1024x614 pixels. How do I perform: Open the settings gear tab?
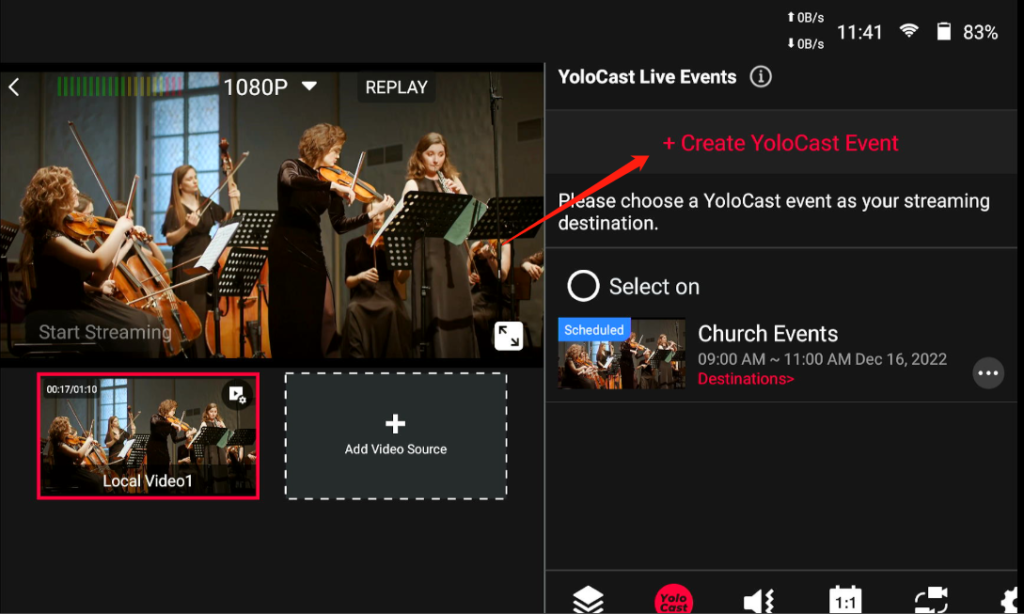[x=1012, y=600]
